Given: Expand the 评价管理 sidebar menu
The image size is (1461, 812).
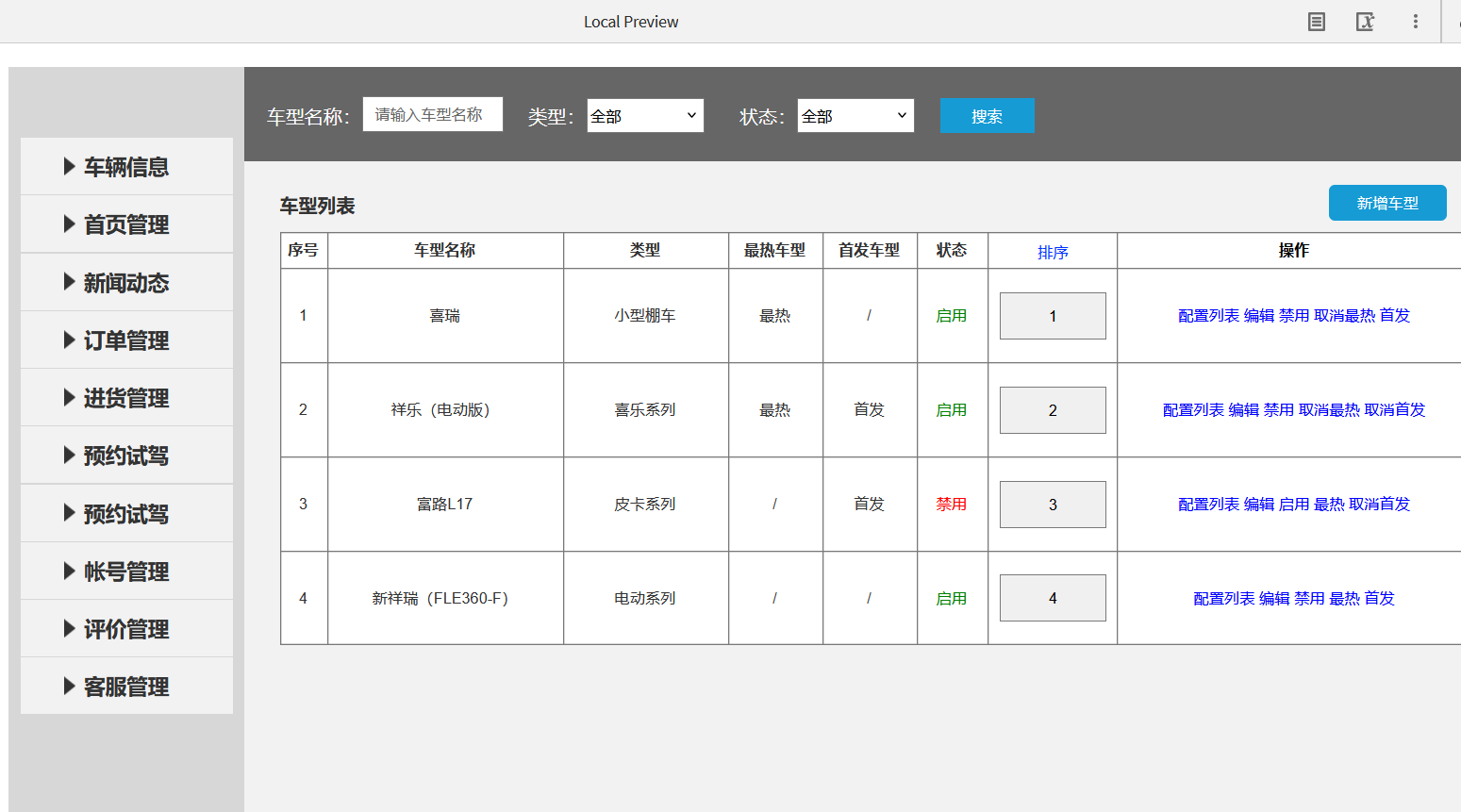Looking at the screenshot, I should [126, 629].
